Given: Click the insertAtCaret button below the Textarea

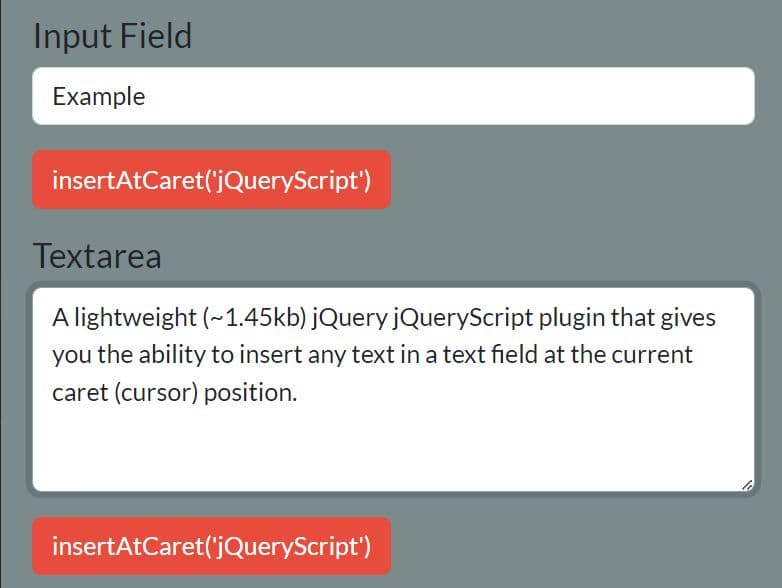Looking at the screenshot, I should click(x=211, y=546).
